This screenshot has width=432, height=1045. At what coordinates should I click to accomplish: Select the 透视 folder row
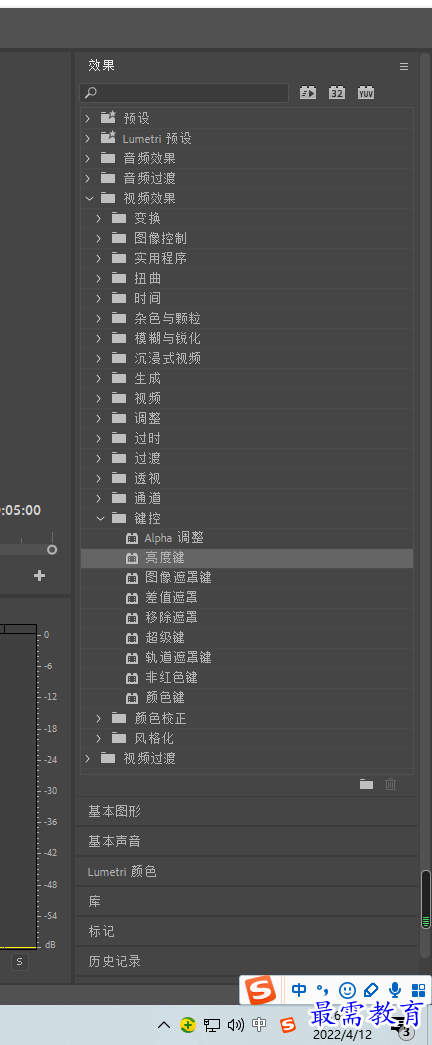tap(247, 479)
